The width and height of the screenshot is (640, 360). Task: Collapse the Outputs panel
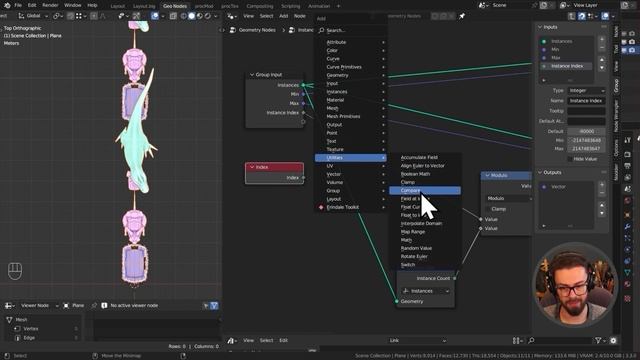(540, 172)
